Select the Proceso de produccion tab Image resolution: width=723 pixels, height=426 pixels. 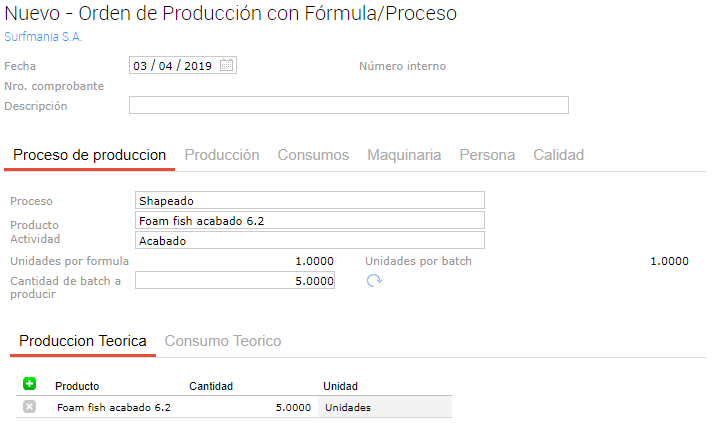tap(90, 155)
